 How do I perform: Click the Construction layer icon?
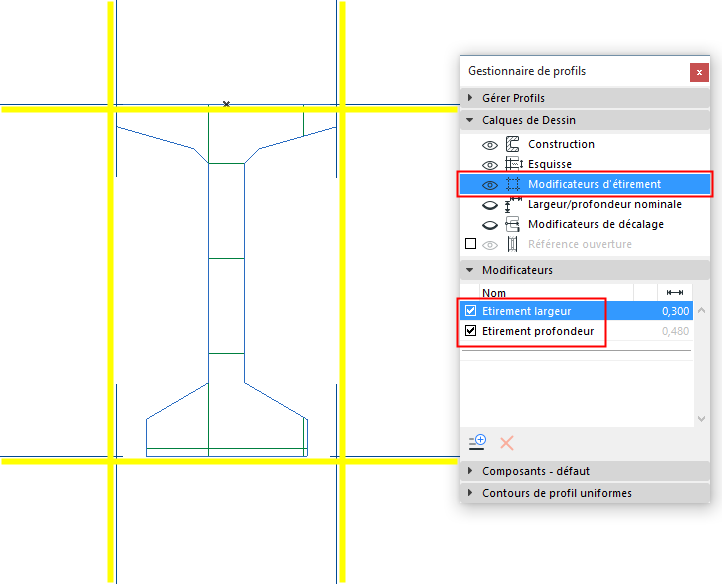[x=512, y=144]
